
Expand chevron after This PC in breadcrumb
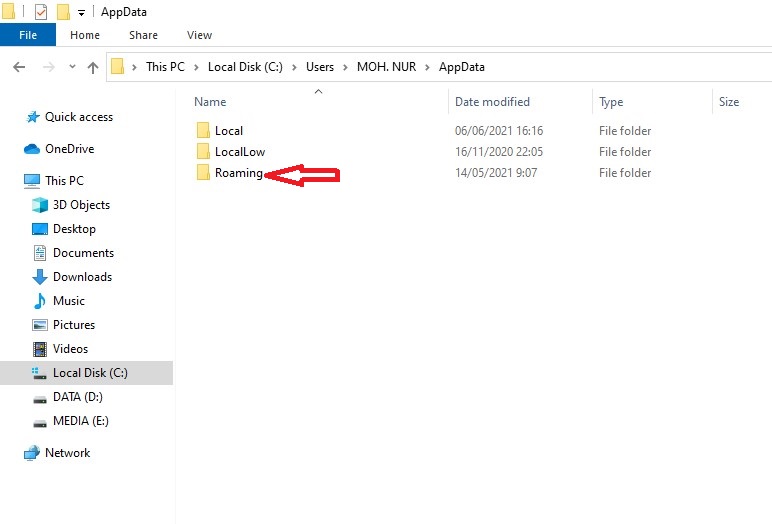(x=196, y=67)
